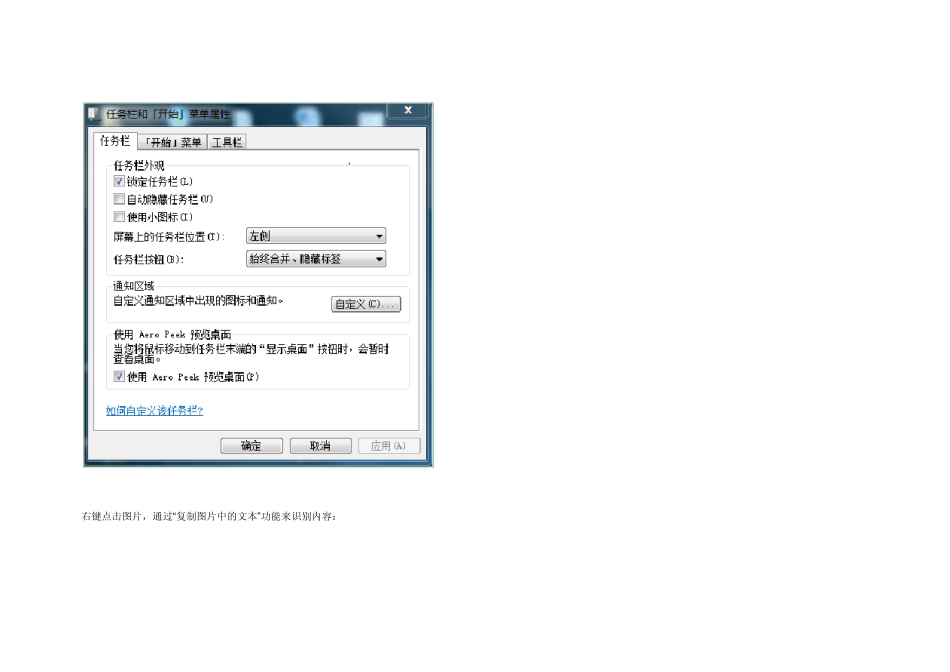Click the 屏幕上的任务栏位置 label
This screenshot has width=950, height=672.
[169, 237]
